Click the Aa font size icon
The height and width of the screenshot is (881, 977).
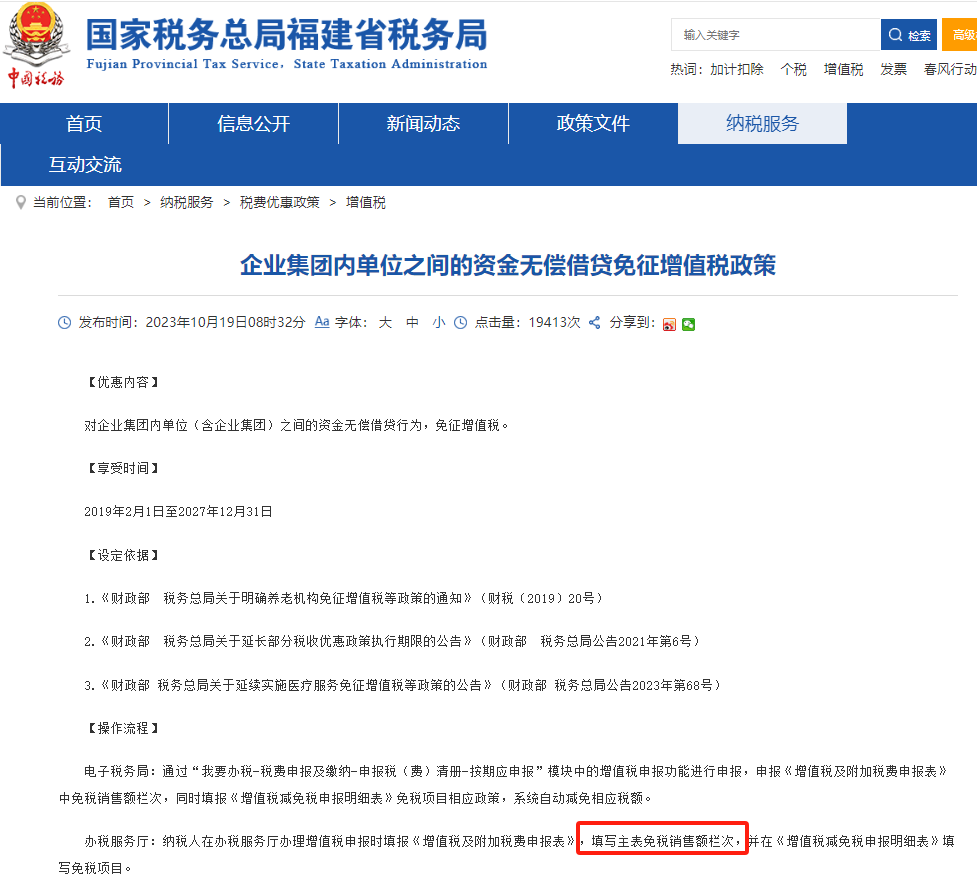[x=320, y=322]
